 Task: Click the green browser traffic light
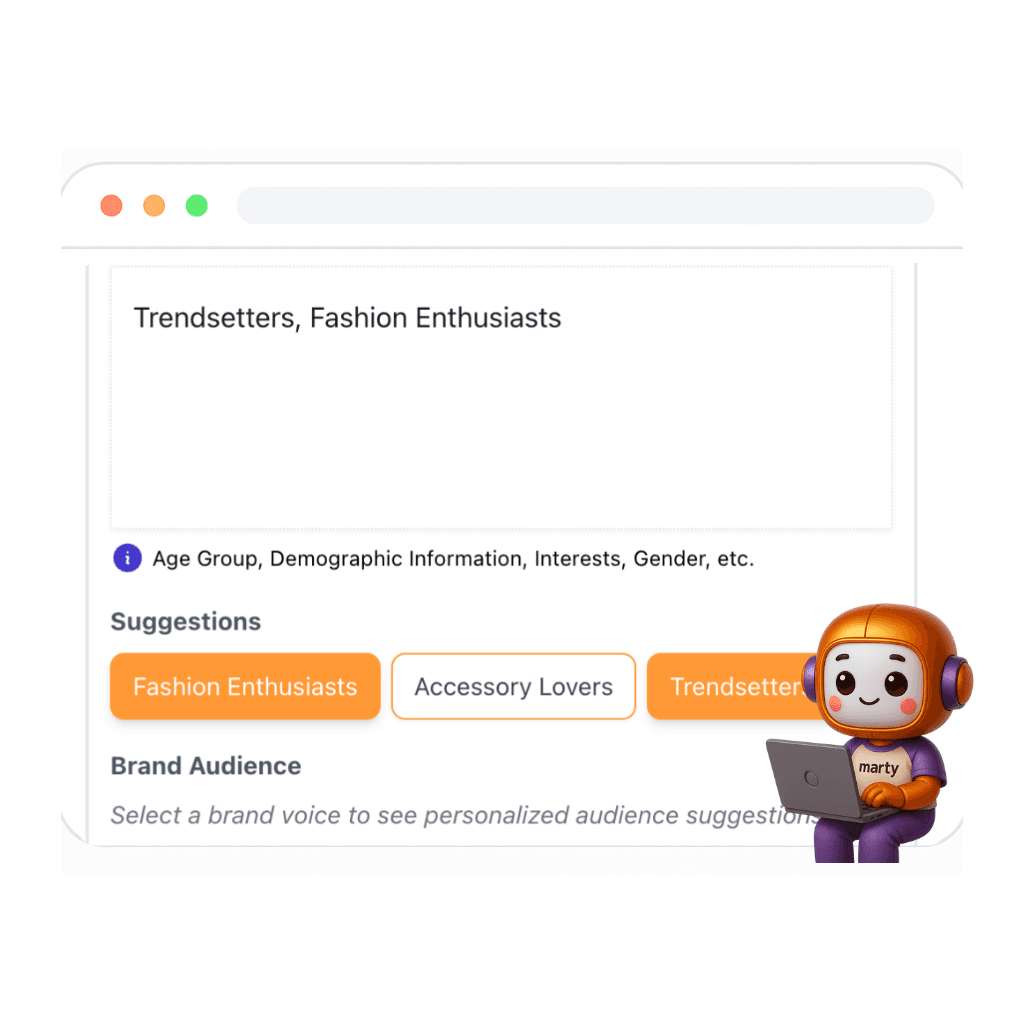197,205
